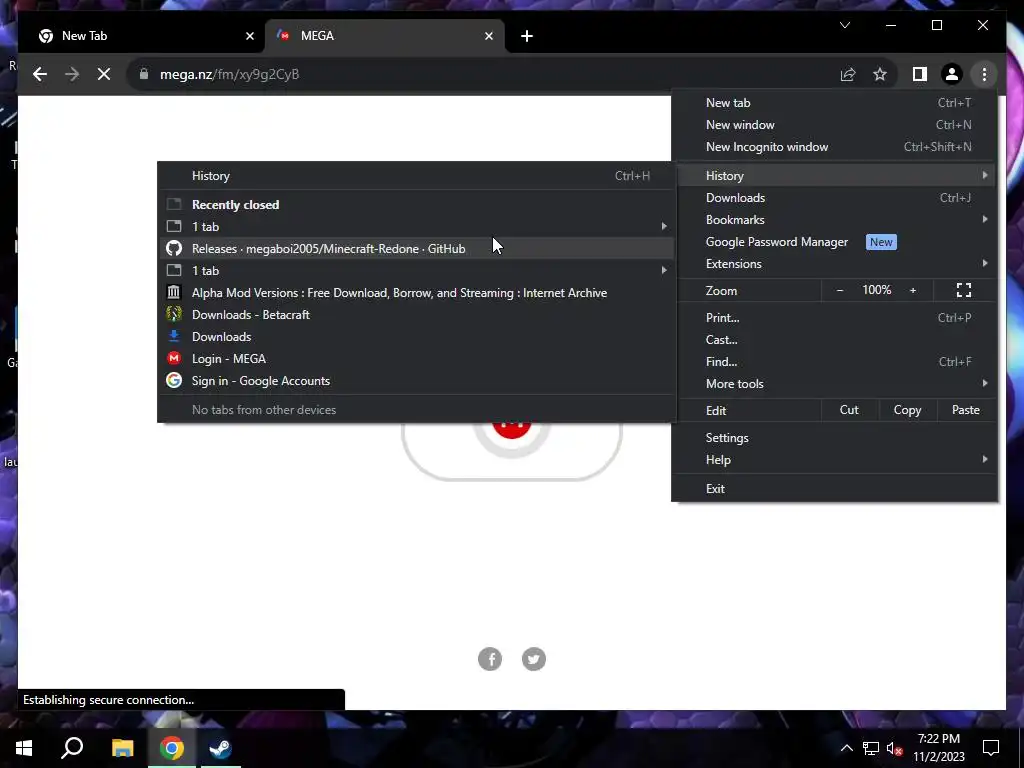Viewport: 1024px width, 768px height.
Task: Reopen Downloads - Betacraft page
Action: pos(417,315)
